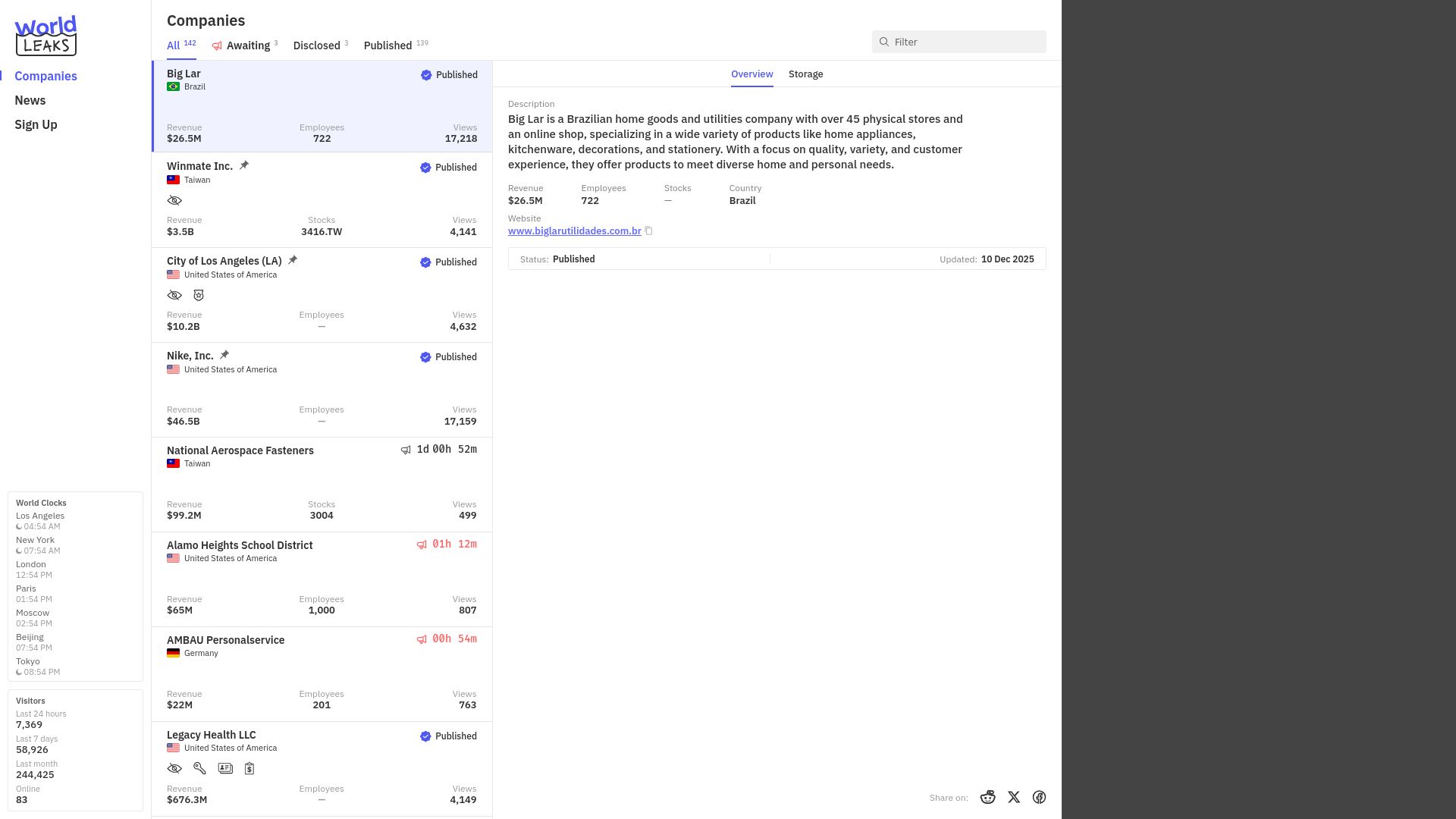Image resolution: width=1456 pixels, height=819 pixels.
Task: Click the Tokyo world clock entry
Action: [38, 667]
